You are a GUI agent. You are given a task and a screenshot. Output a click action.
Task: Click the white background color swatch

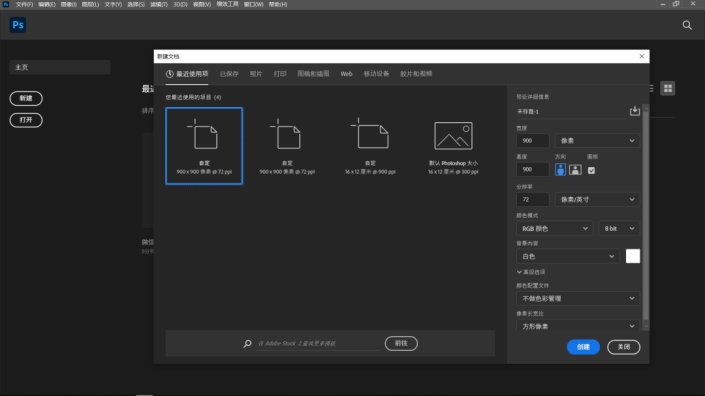point(633,256)
